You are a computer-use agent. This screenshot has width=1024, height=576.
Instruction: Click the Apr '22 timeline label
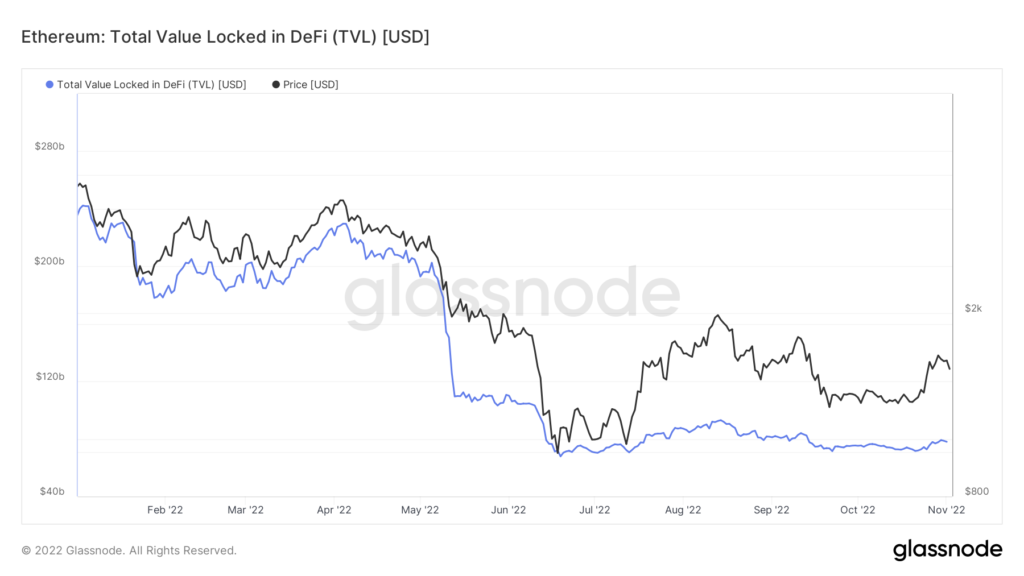[x=334, y=509]
